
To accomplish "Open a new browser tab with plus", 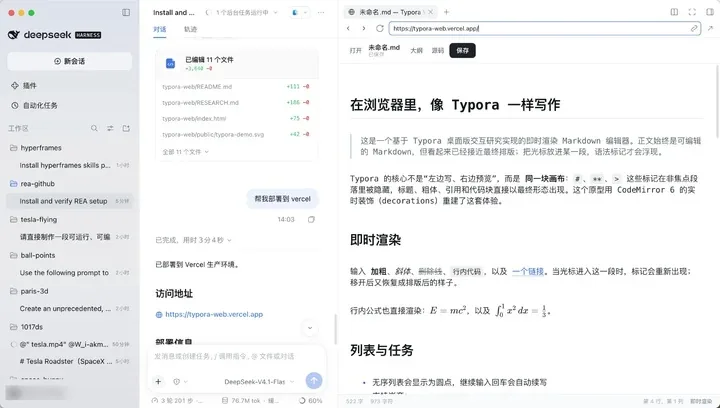I will click(446, 12).
